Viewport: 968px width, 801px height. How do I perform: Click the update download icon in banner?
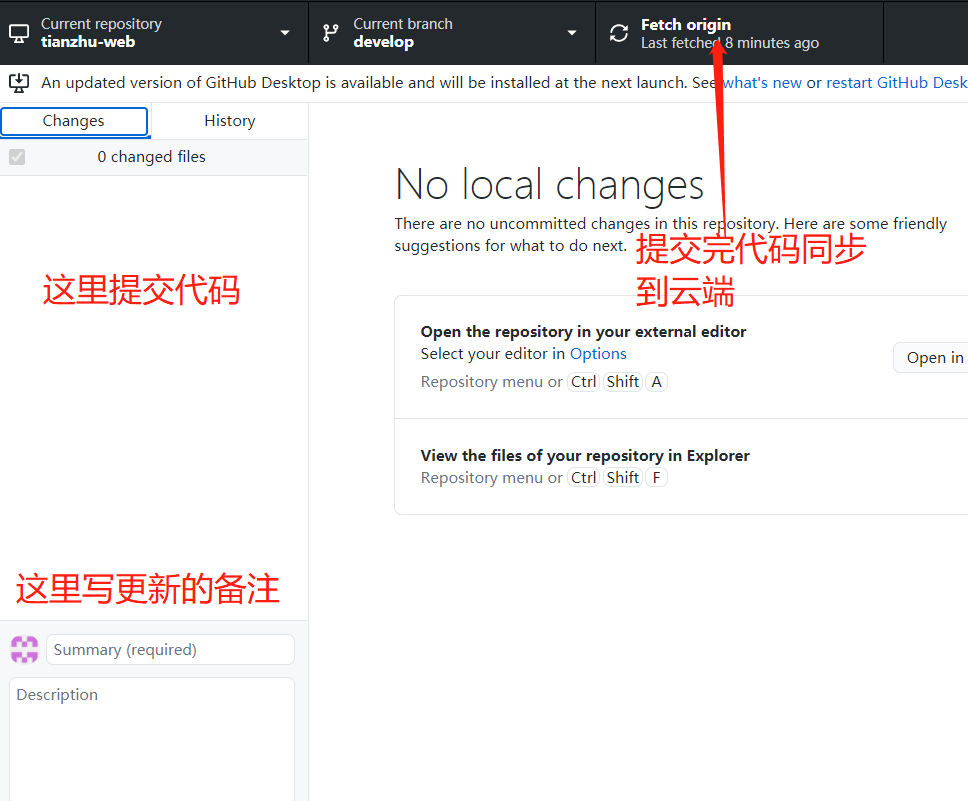(19, 83)
